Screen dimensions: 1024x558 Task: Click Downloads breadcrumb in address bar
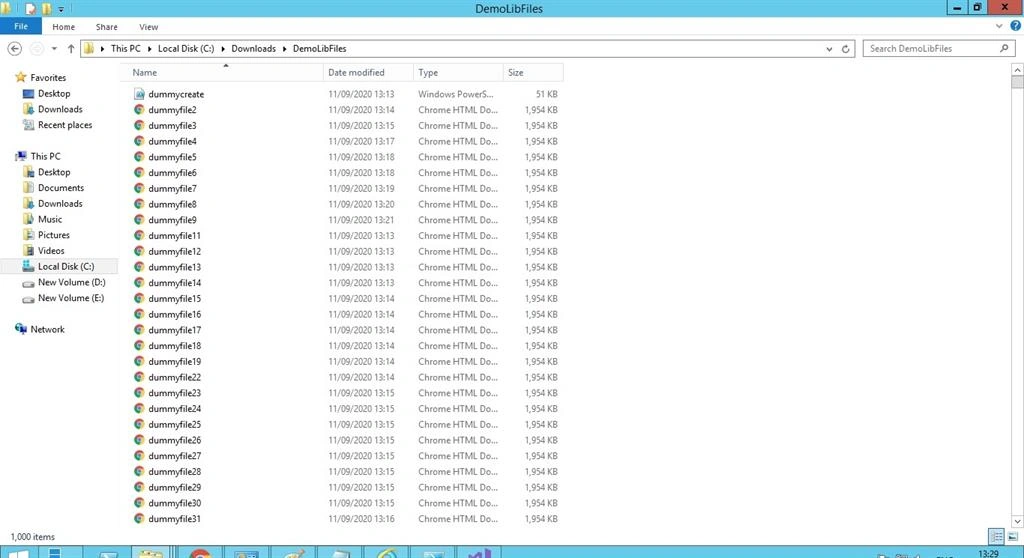[x=253, y=48]
